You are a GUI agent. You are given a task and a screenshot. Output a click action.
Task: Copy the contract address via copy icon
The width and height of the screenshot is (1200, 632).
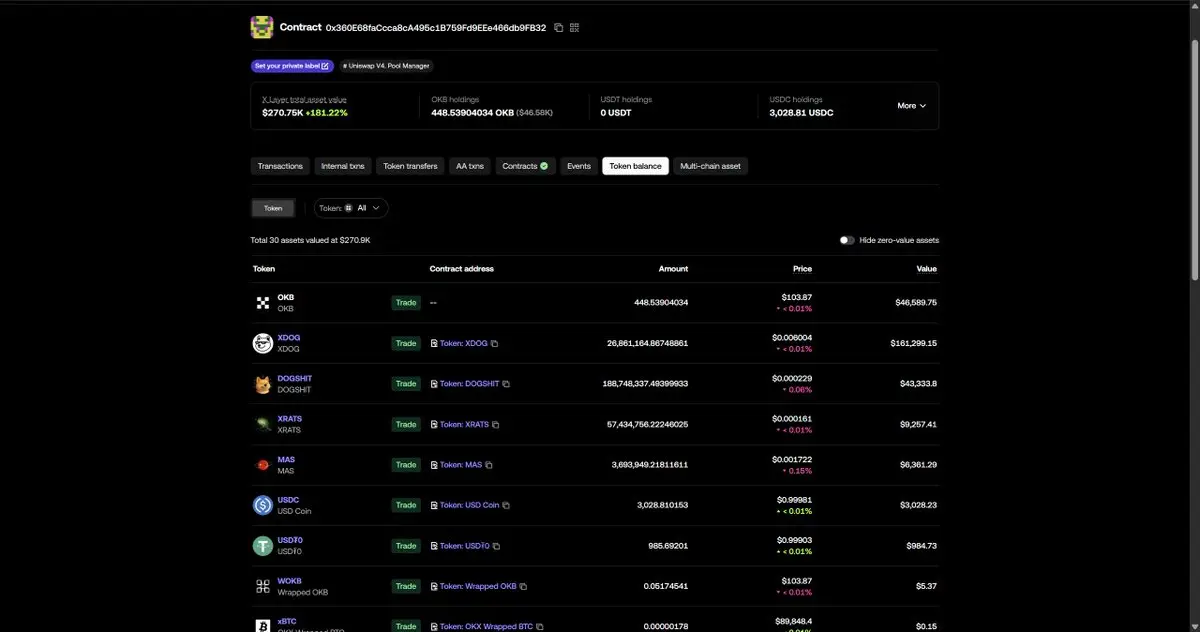[x=558, y=28]
